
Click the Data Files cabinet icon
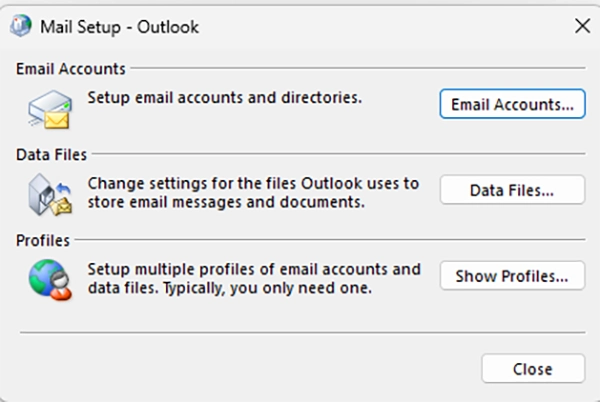49,193
